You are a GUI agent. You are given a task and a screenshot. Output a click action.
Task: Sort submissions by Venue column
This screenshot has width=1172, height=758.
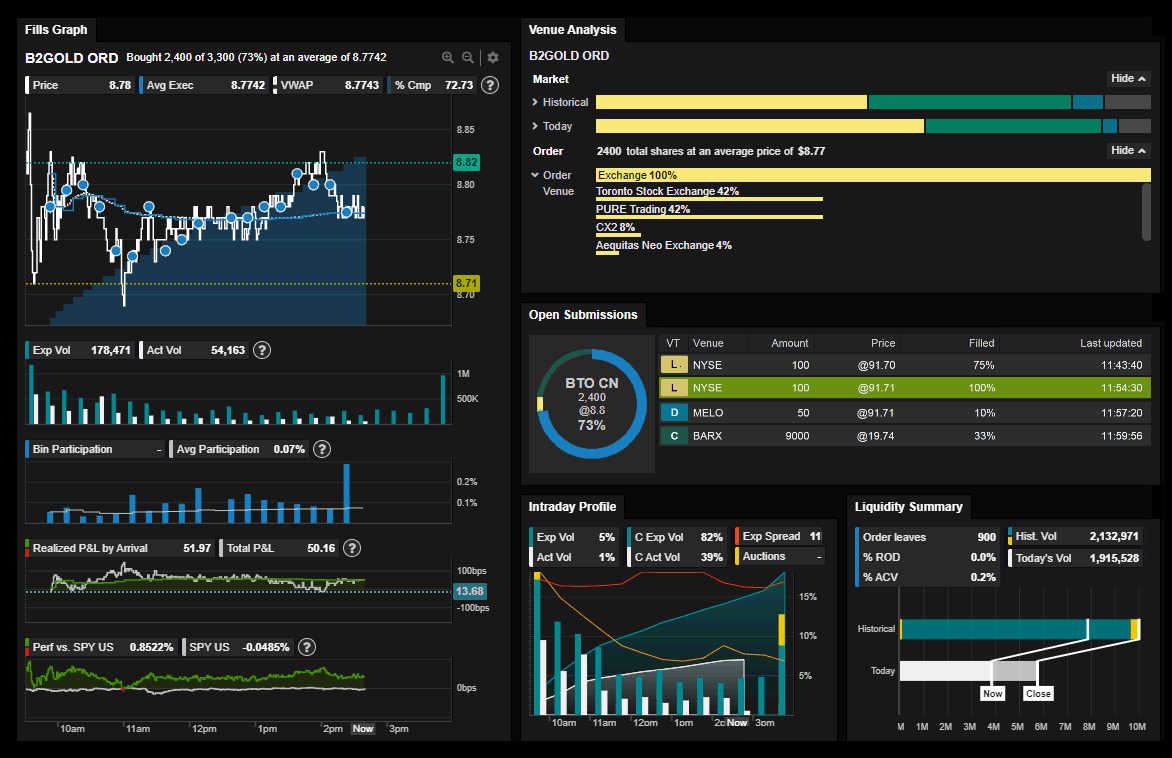[708, 343]
